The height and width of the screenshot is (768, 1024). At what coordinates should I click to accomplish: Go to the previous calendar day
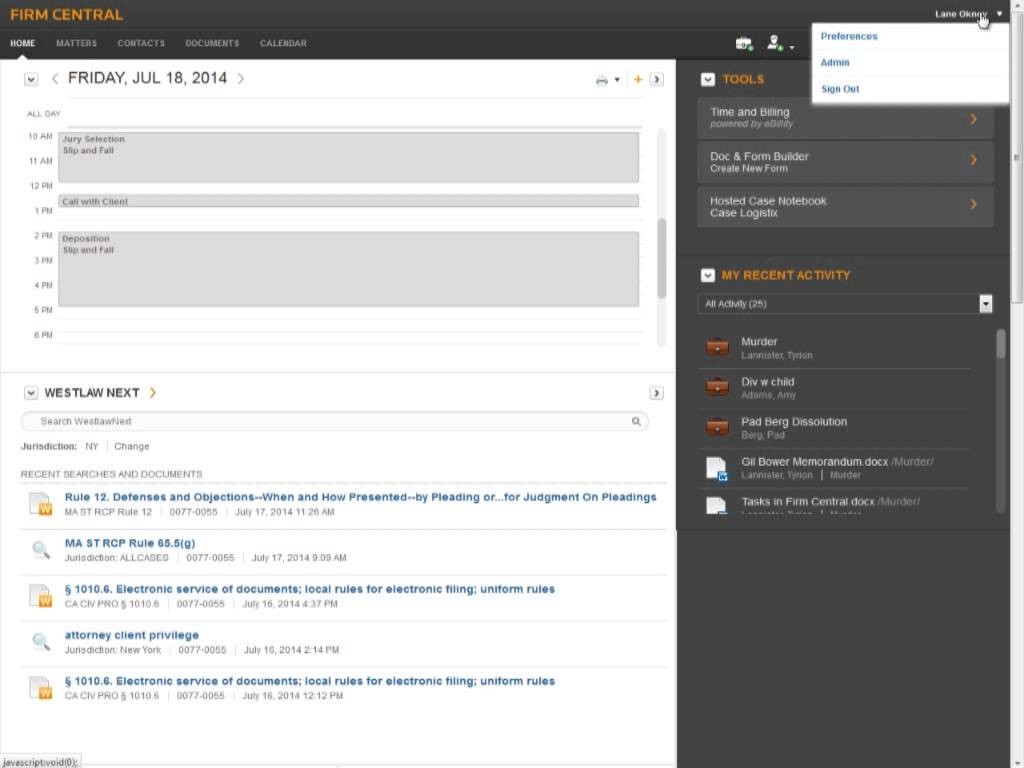[x=55, y=78]
